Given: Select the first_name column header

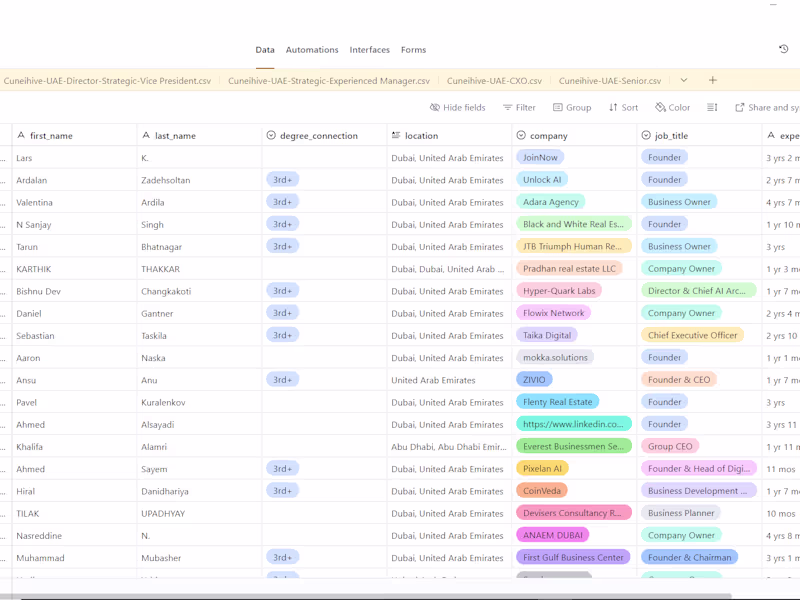Looking at the screenshot, I should (74, 135).
